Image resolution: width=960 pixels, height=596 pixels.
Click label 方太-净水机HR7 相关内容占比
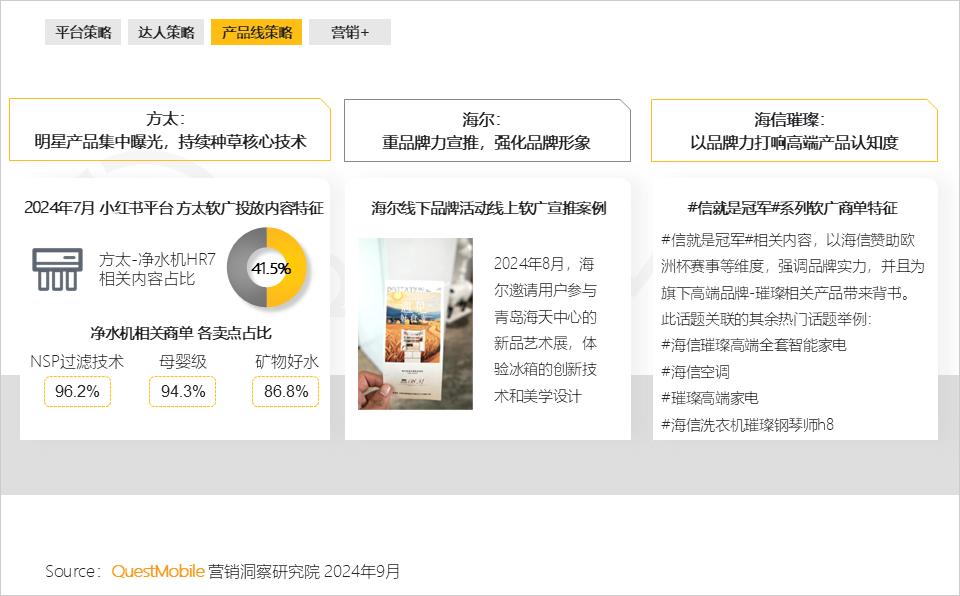point(157,269)
